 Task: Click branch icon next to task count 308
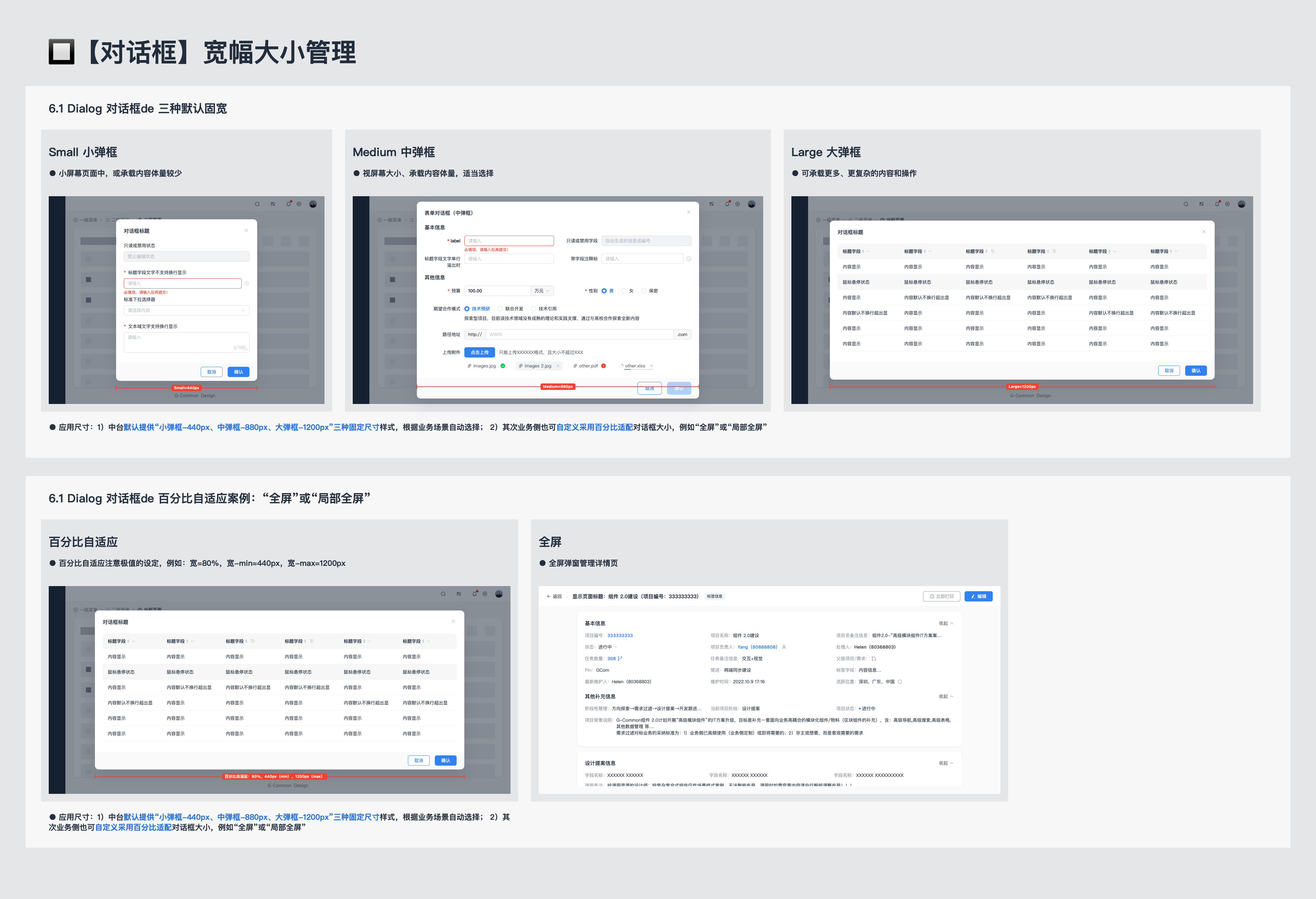pos(620,659)
